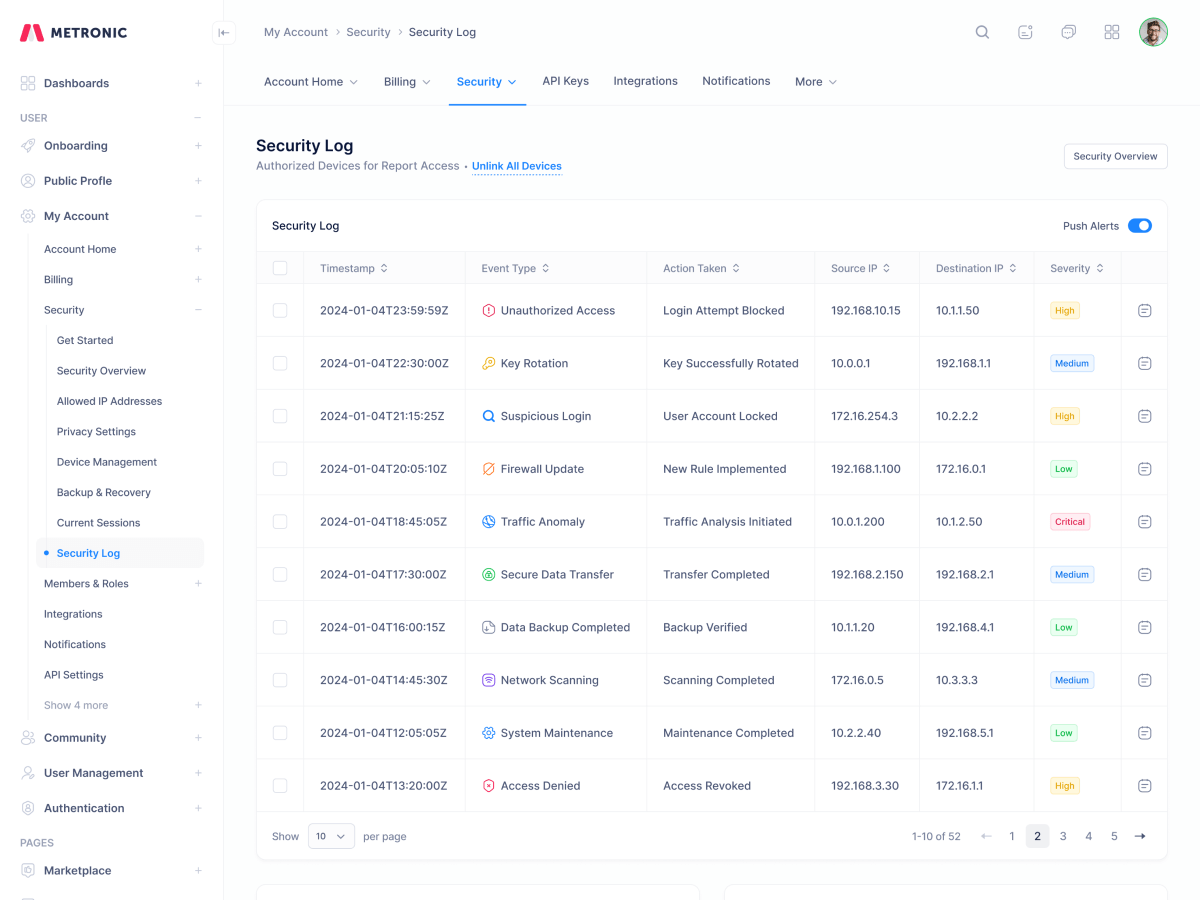
Task: Go to page 4 of the log
Action: 1088,836
